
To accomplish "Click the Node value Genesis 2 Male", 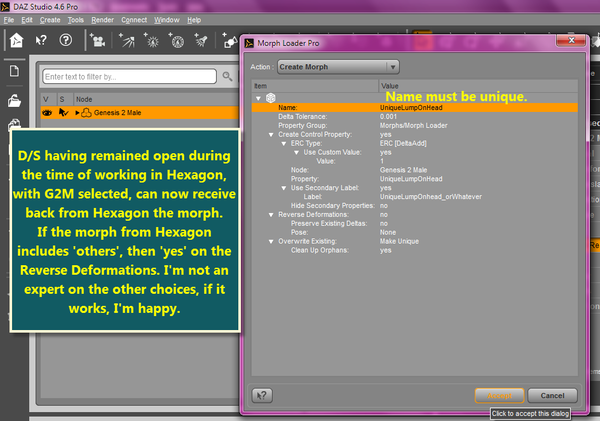I will pos(403,170).
